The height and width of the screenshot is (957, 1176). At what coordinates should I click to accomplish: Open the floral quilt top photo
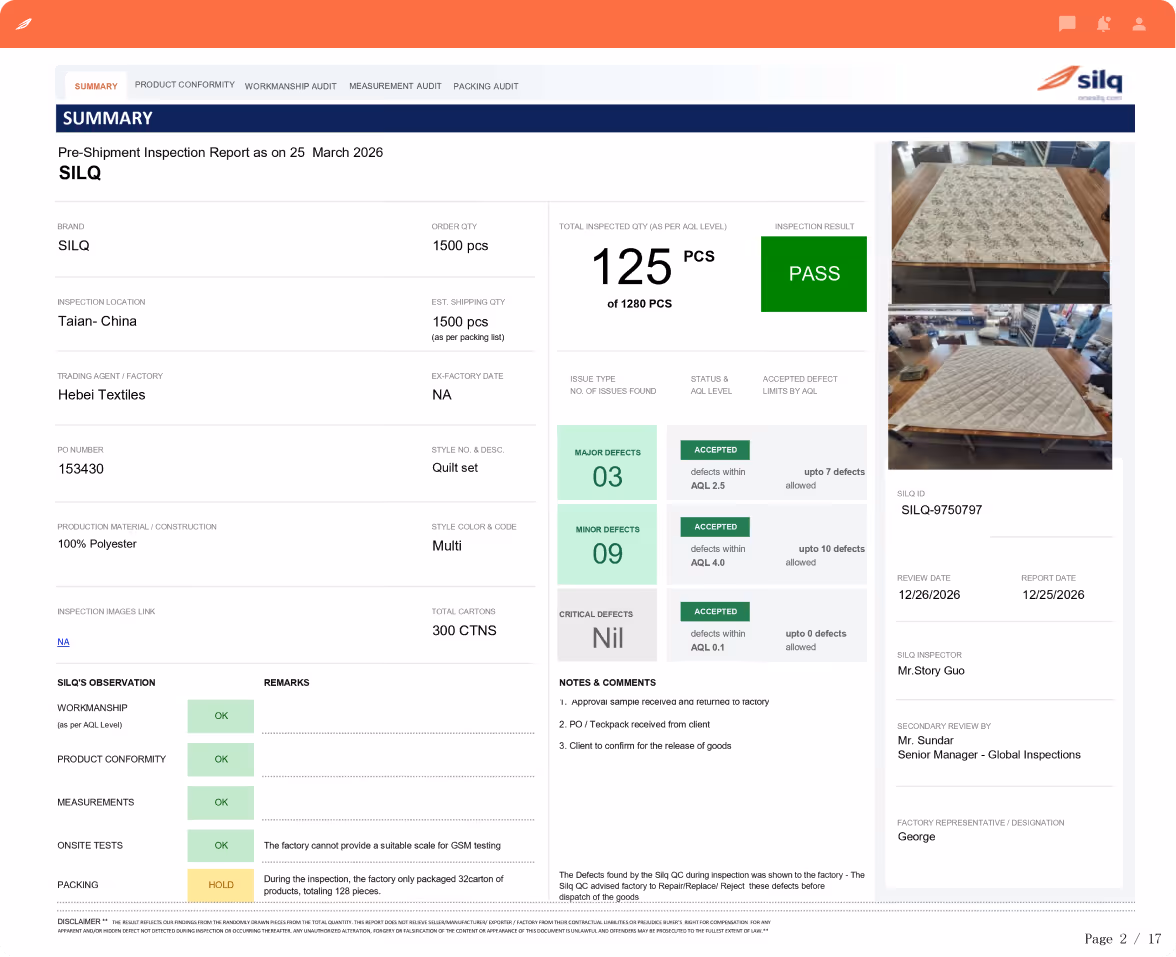tap(1000, 222)
